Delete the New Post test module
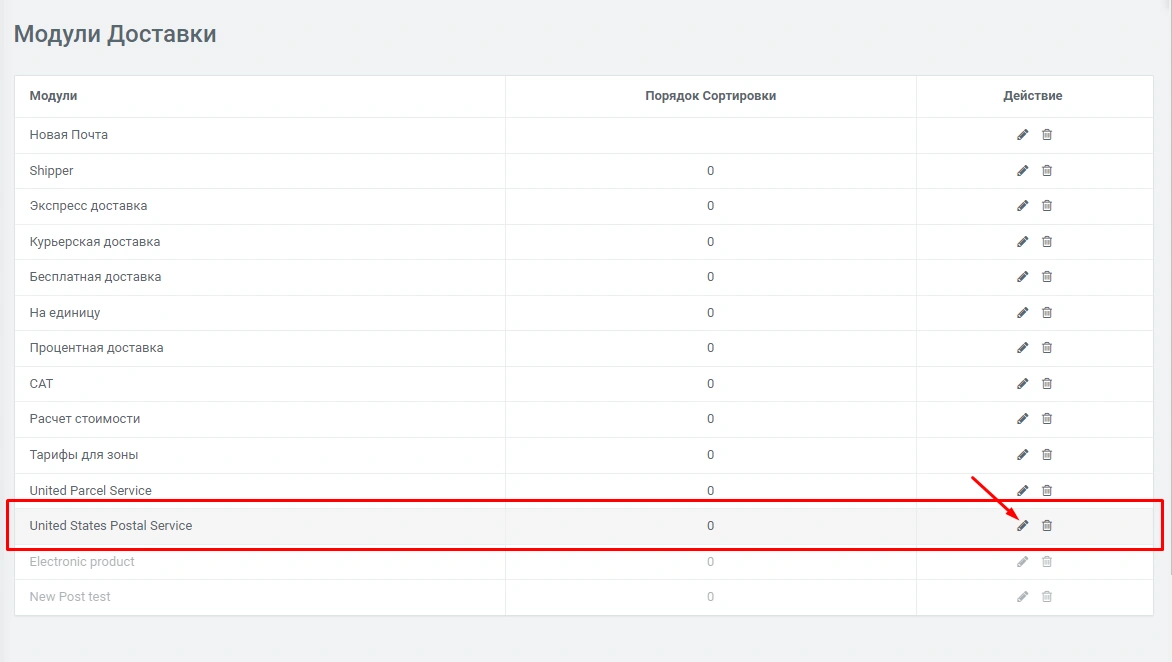The width and height of the screenshot is (1172, 662). coord(1047,597)
